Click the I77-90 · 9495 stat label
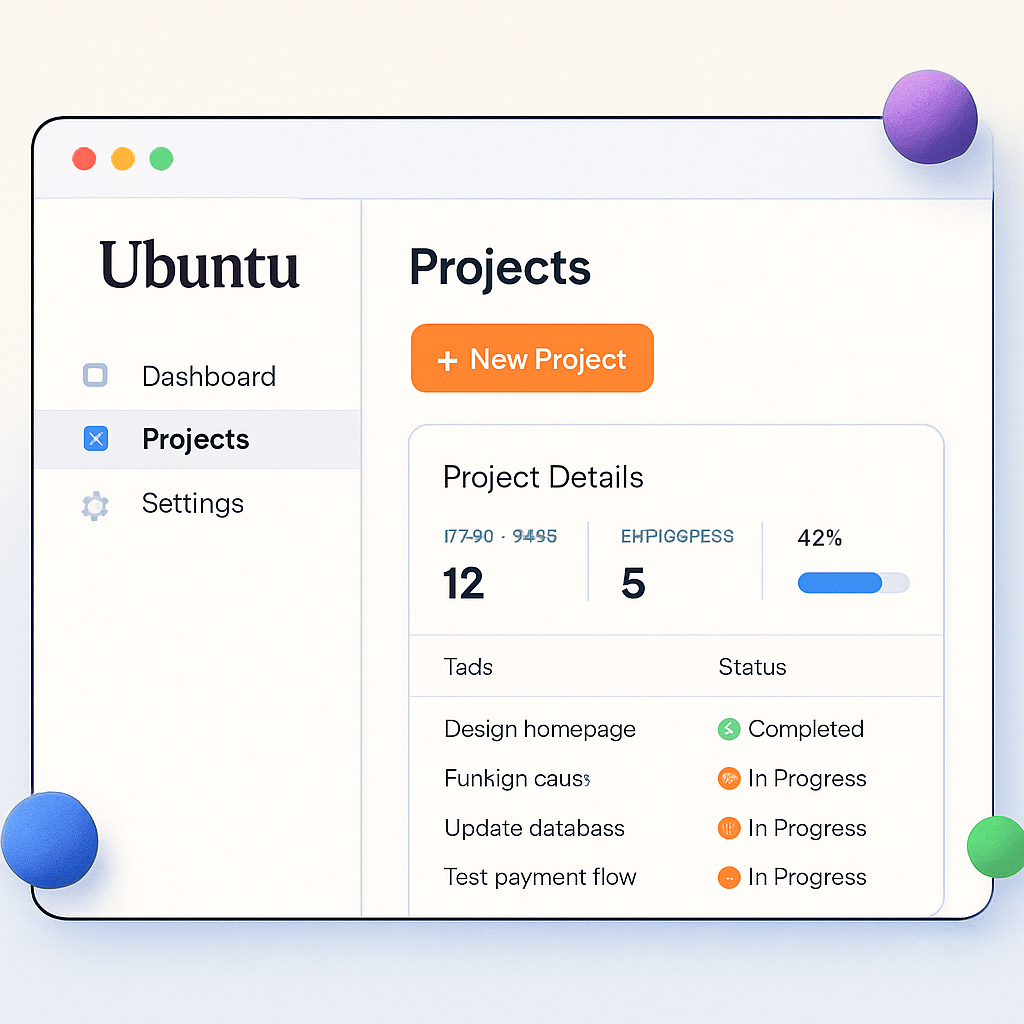The height and width of the screenshot is (1024, 1024). coord(500,536)
